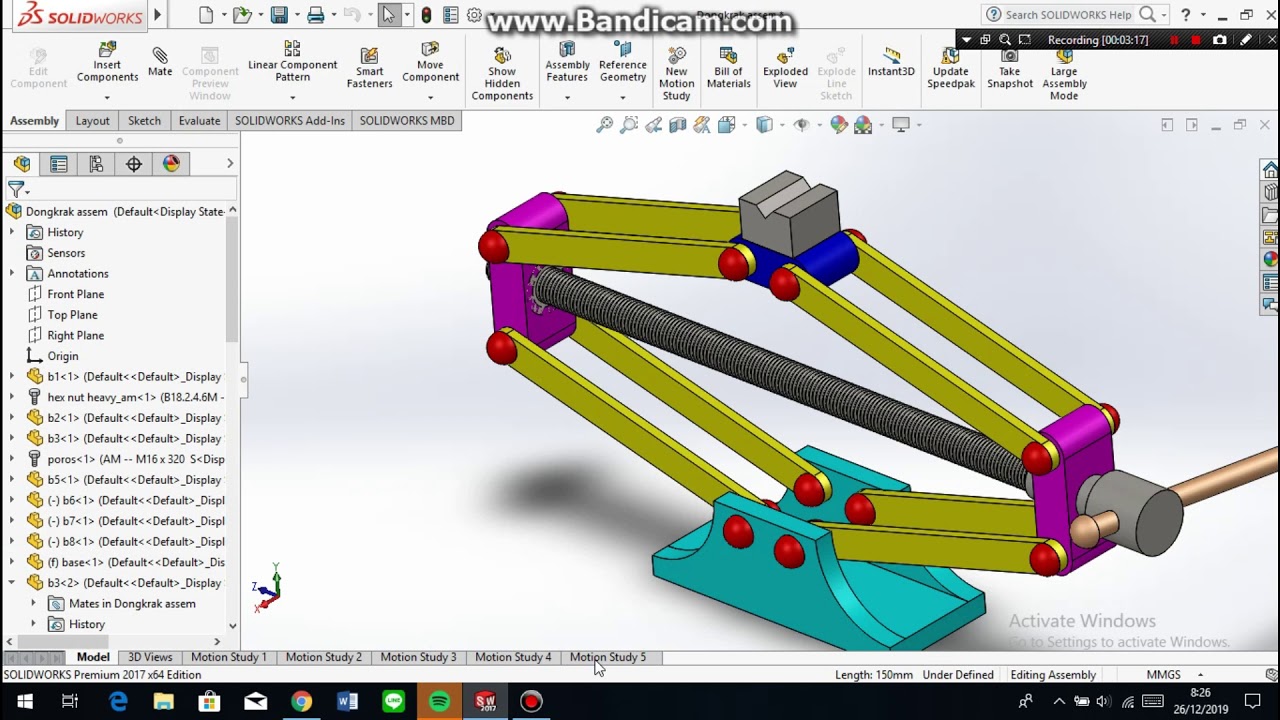Click Zoom to Area icon
Viewport: 1280px width, 720px height.
pyautogui.click(x=629, y=125)
